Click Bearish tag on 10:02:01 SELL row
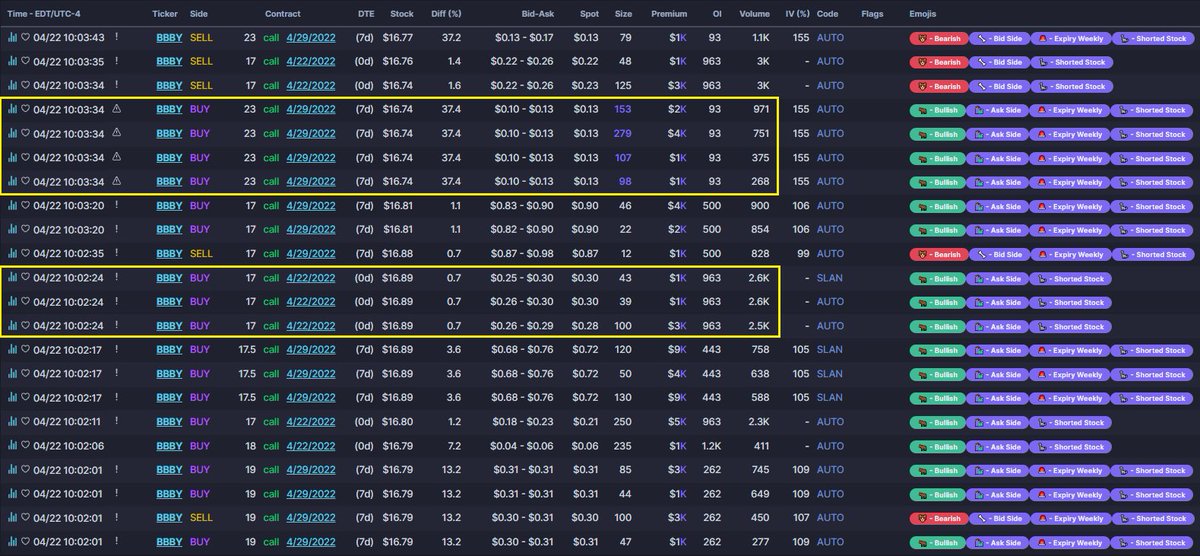The image size is (1200, 556). (x=938, y=518)
